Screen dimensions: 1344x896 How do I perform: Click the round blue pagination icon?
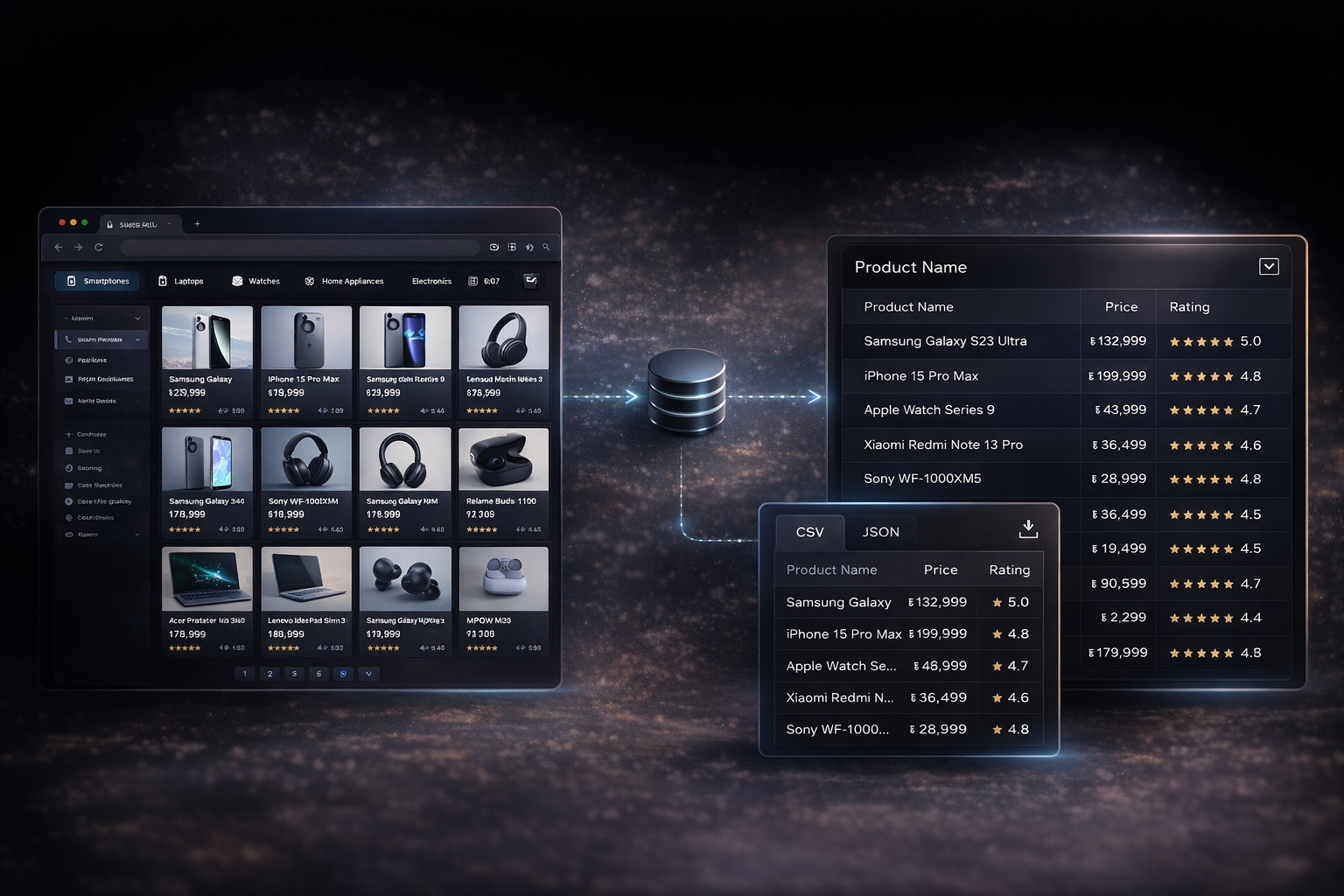pos(343,674)
